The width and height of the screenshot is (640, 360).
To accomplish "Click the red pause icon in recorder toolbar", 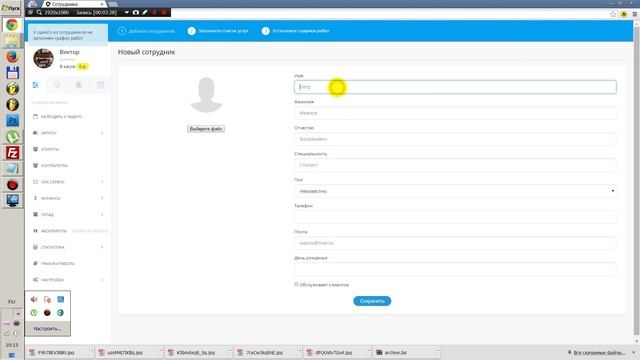I will pyautogui.click(x=155, y=13).
